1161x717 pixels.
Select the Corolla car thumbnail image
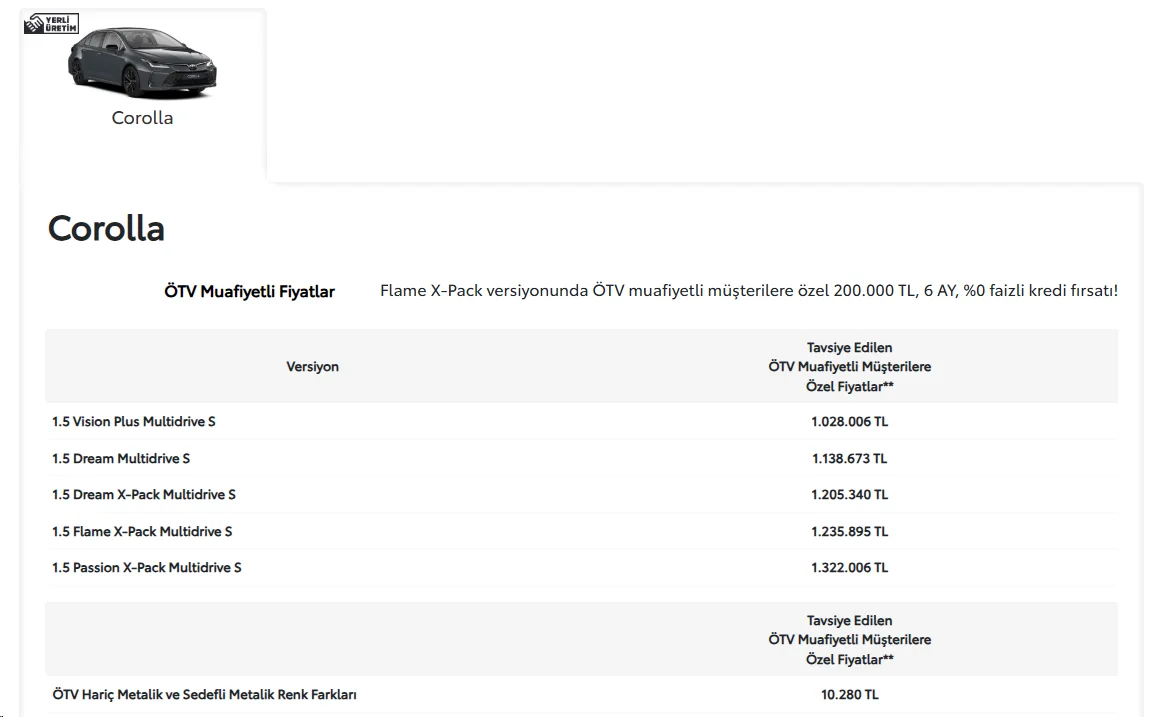point(142,63)
